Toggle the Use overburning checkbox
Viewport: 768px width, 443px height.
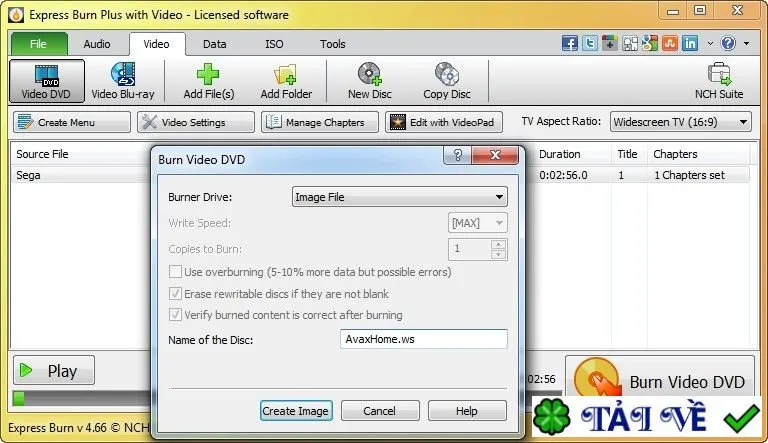click(x=175, y=271)
